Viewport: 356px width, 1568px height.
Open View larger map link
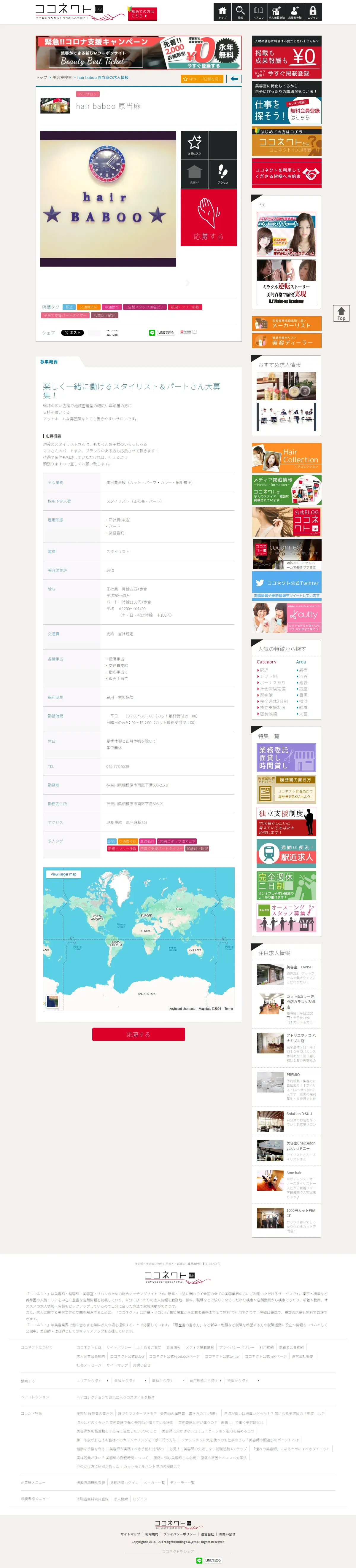point(63,874)
